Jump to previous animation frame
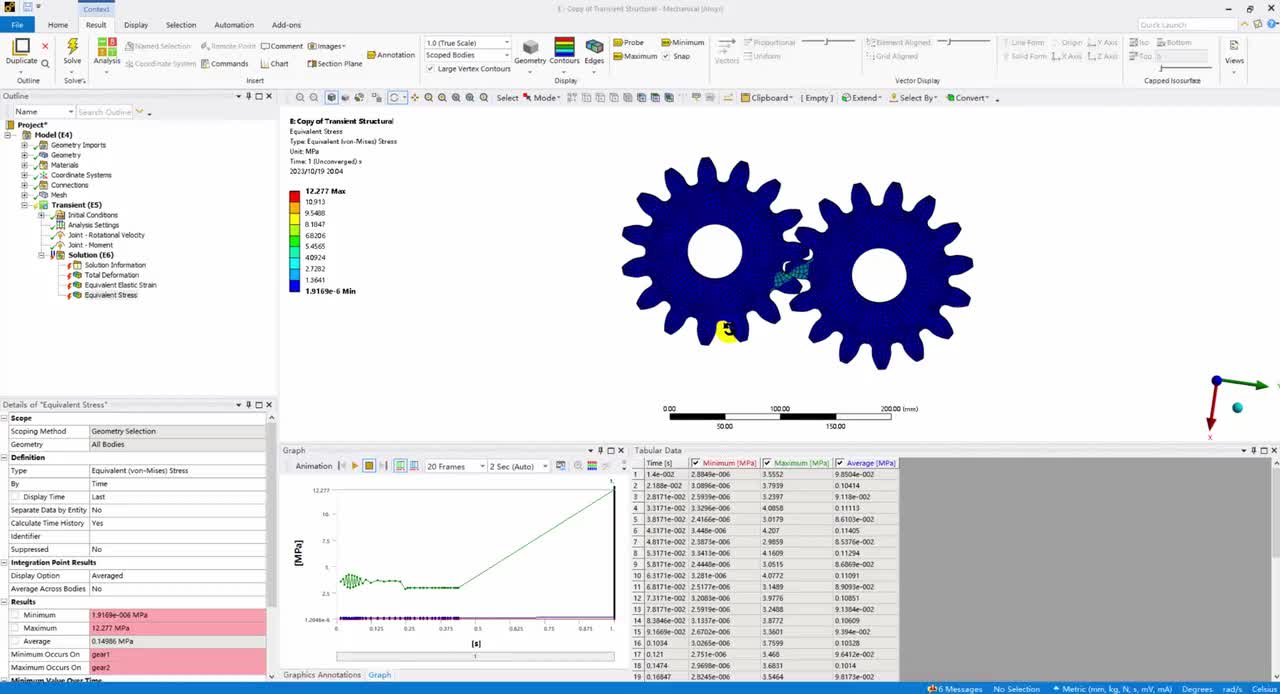The width and height of the screenshot is (1280, 694). (341, 466)
